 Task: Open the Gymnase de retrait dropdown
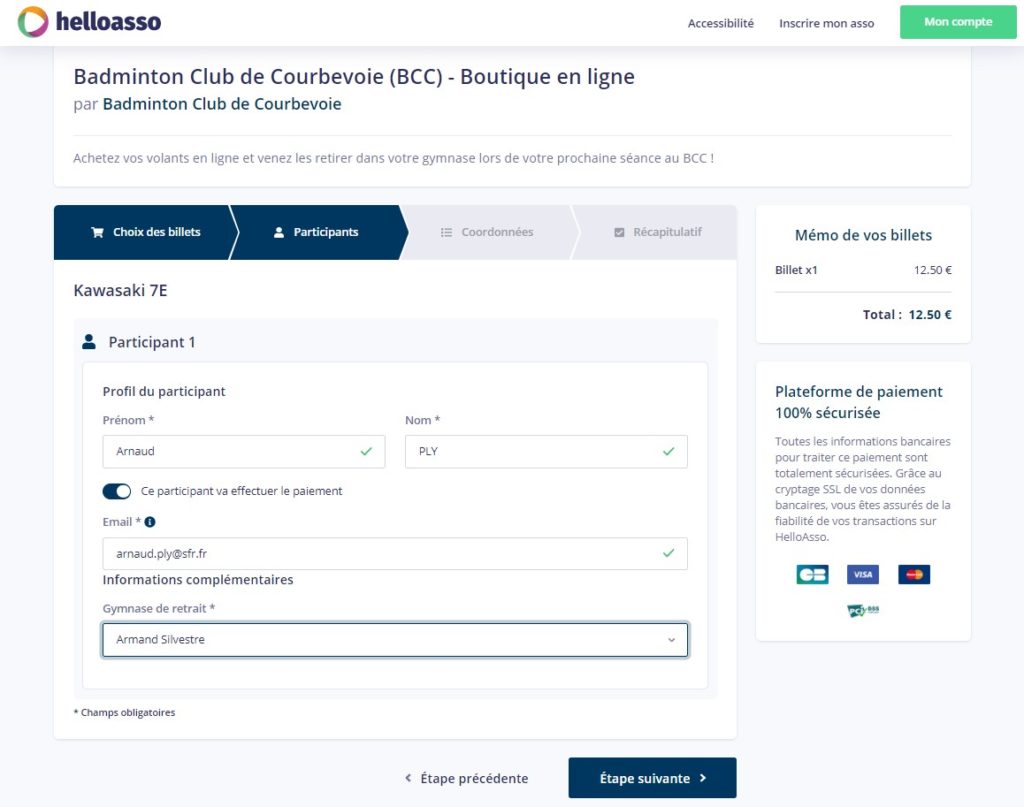coord(395,640)
